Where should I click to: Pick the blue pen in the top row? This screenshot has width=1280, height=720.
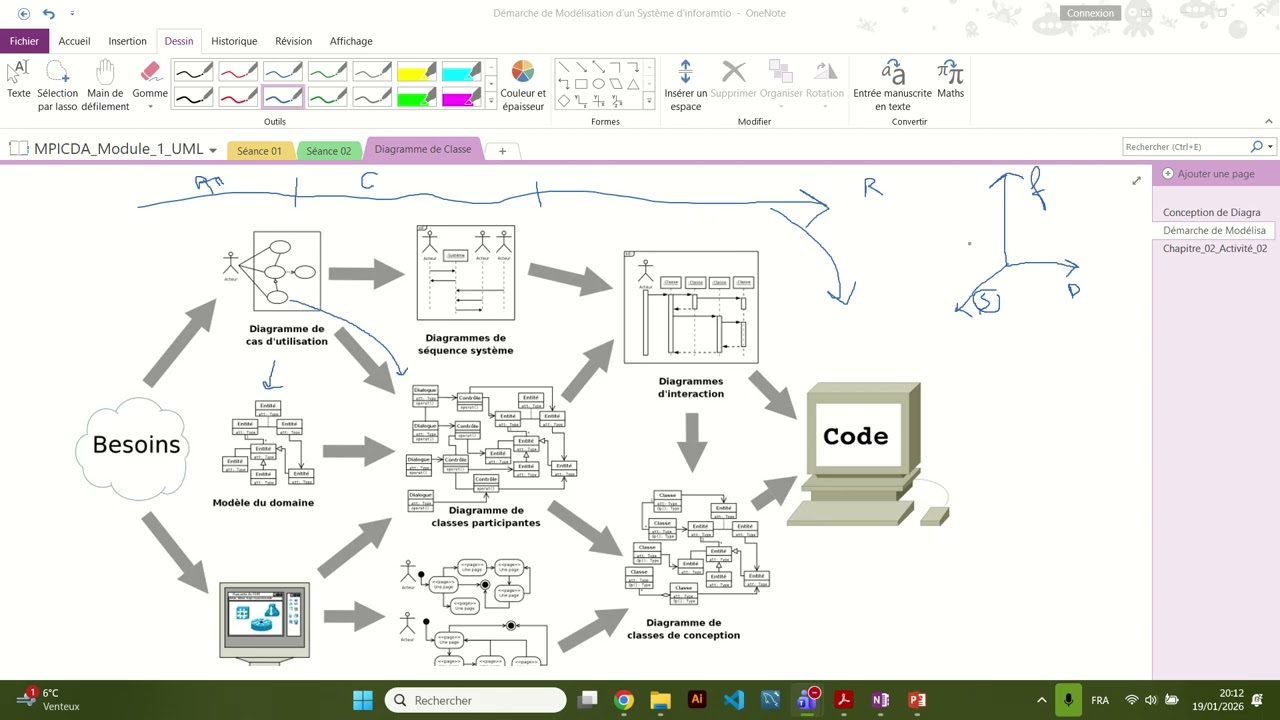pos(283,71)
